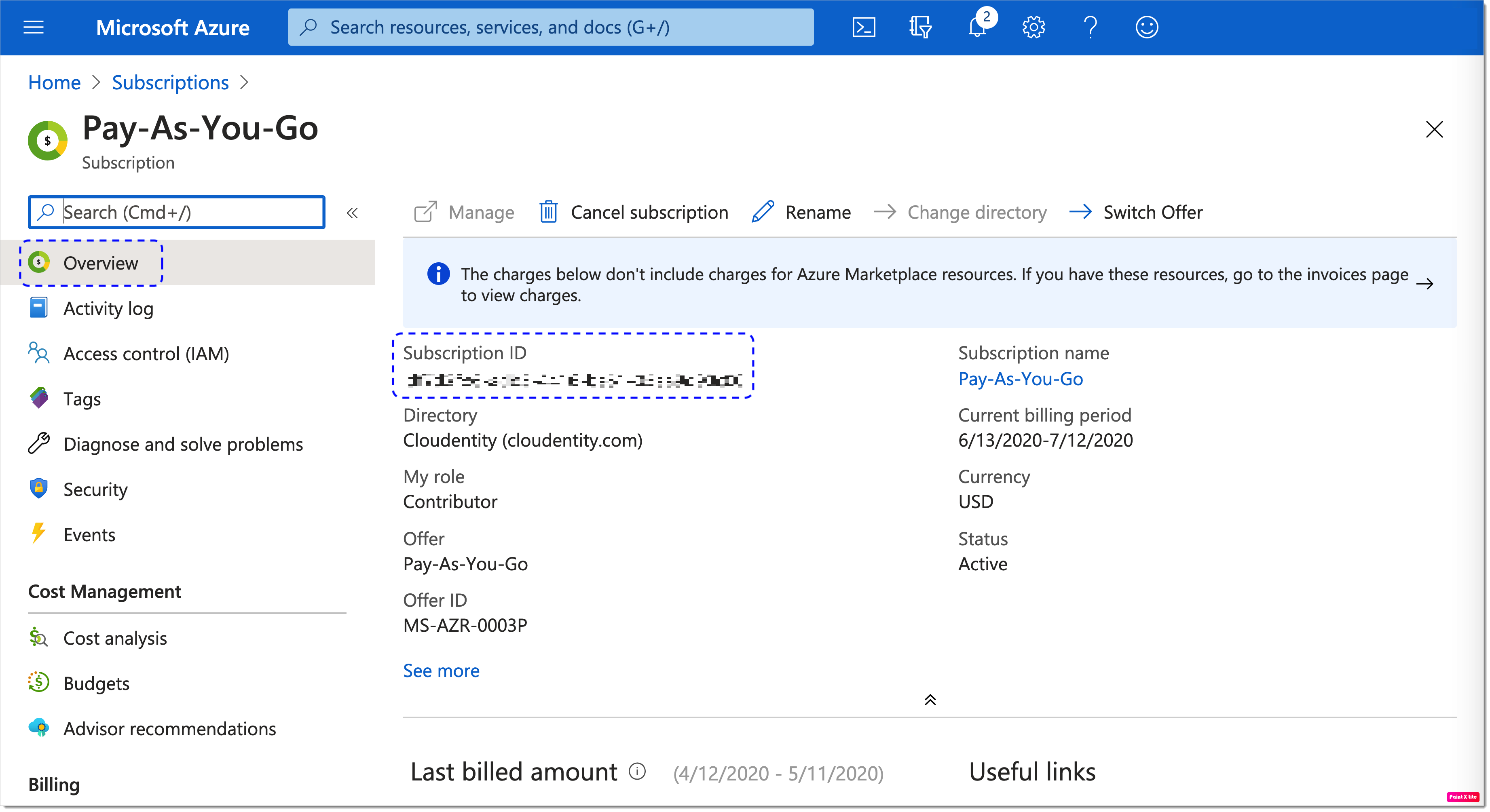
Task: Open Directory and subscription filter icon
Action: (x=920, y=27)
